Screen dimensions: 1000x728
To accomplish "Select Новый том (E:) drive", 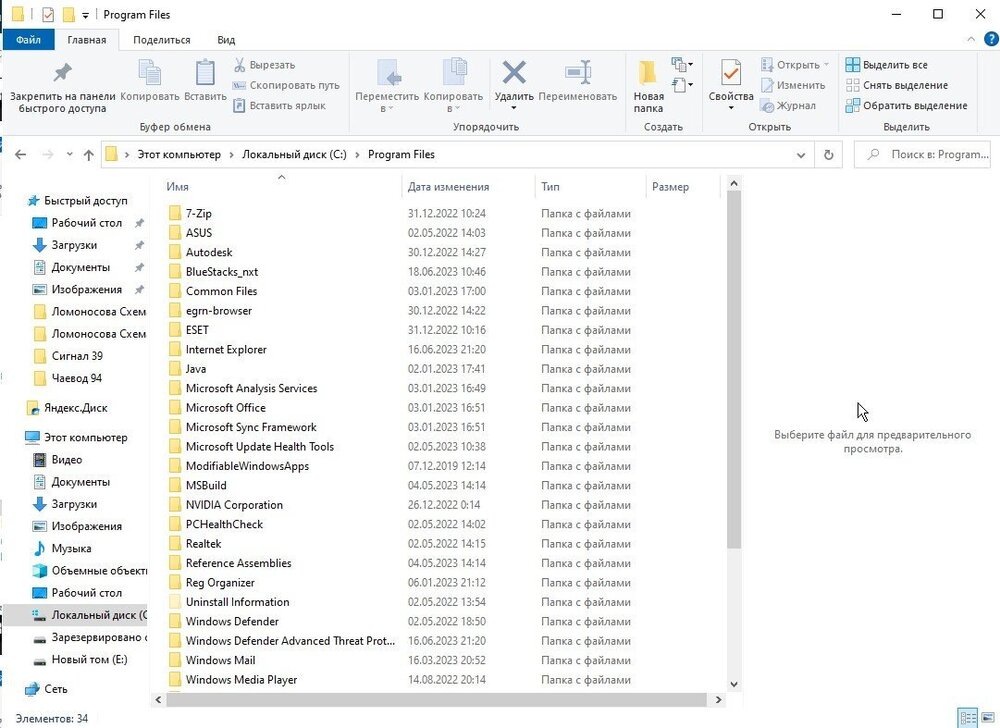I will click(80, 660).
